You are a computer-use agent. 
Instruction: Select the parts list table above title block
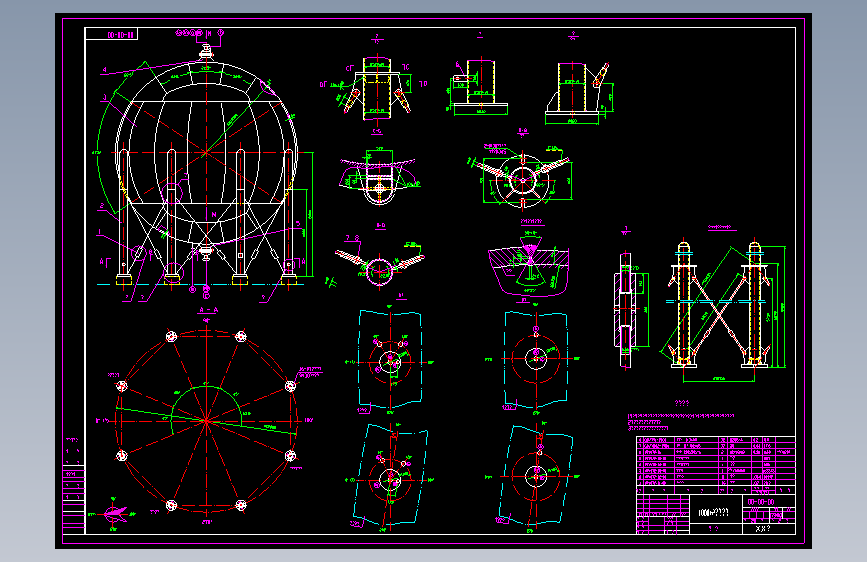[x=716, y=465]
